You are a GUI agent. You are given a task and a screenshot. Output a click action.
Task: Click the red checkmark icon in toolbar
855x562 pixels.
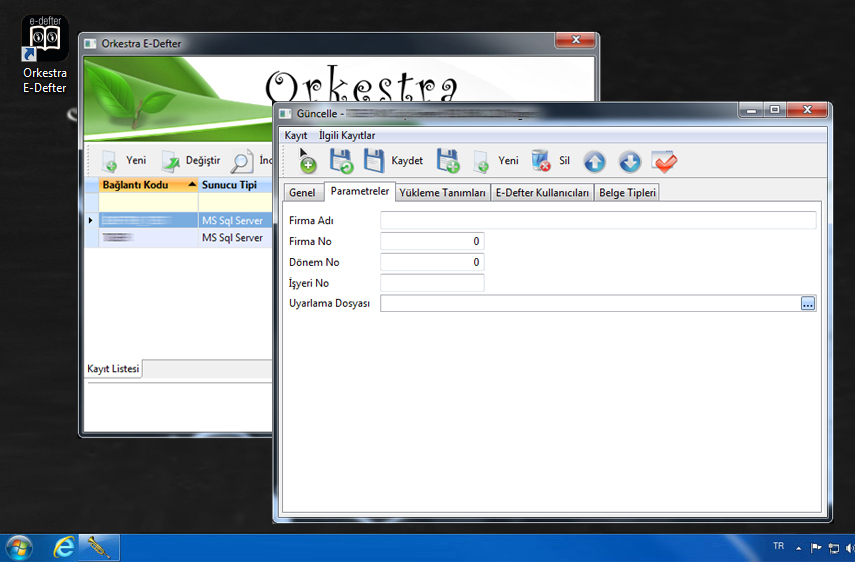click(664, 162)
